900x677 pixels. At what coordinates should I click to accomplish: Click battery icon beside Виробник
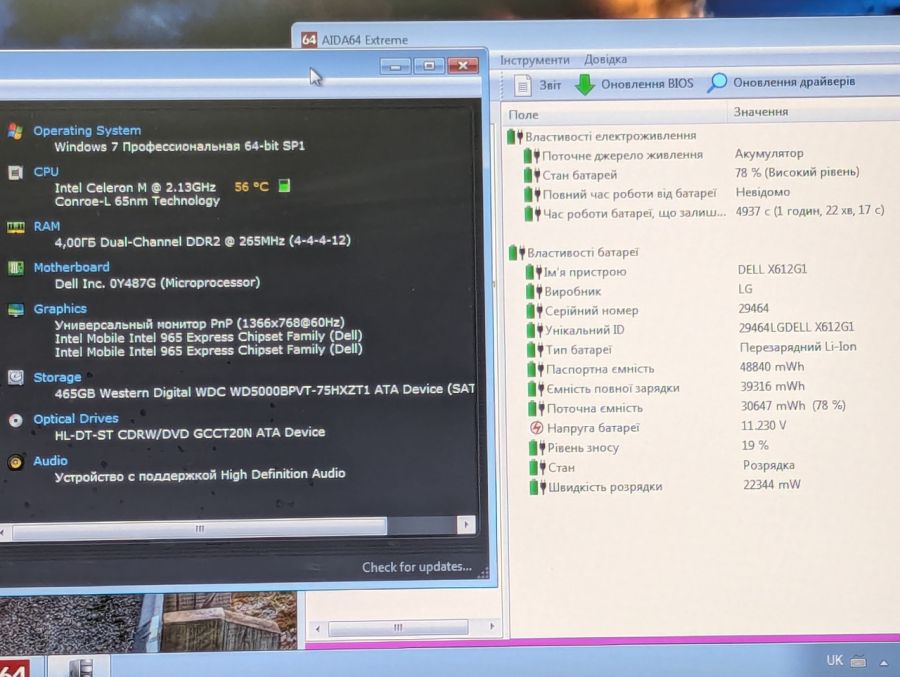534,292
